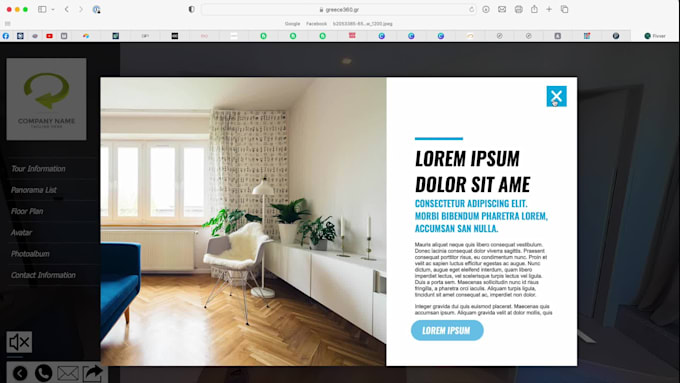Click the greece360.gr address bar

pos(339,10)
